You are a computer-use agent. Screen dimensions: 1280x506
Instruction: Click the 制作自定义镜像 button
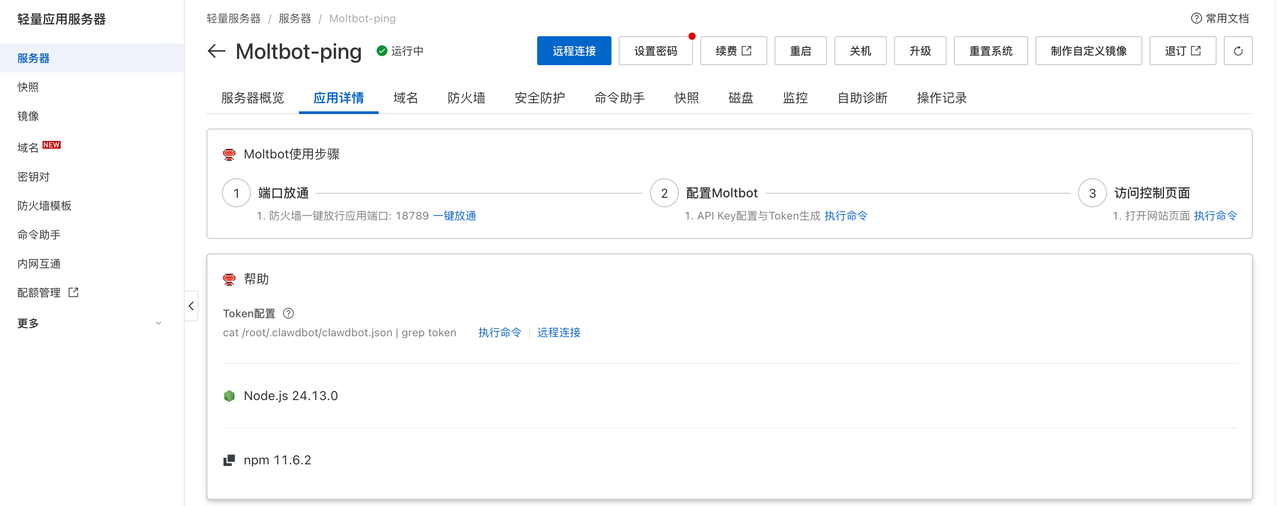click(x=1089, y=51)
